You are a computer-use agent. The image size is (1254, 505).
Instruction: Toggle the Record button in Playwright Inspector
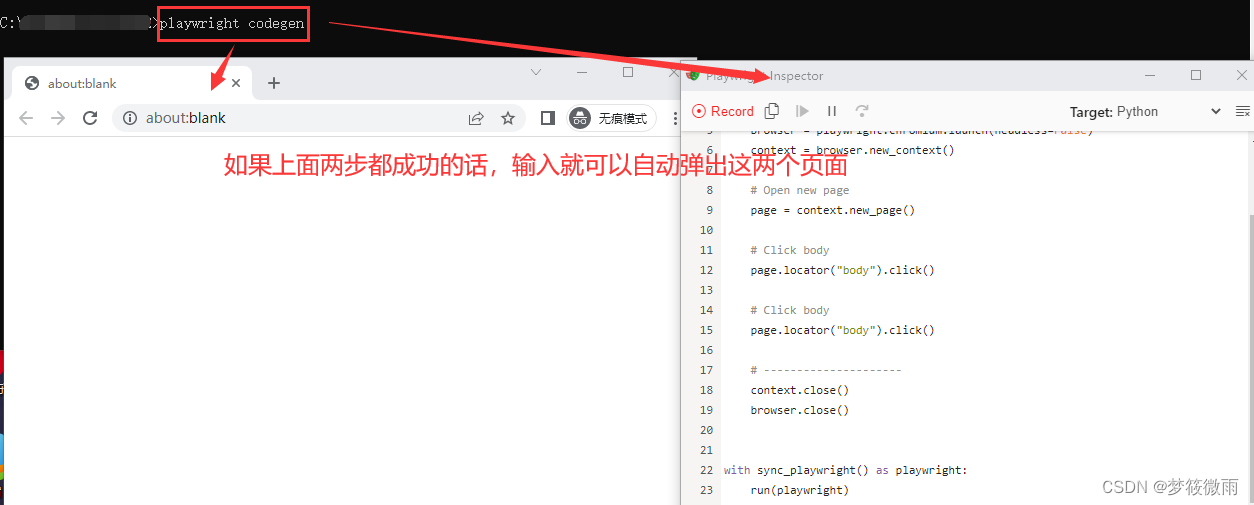[722, 111]
